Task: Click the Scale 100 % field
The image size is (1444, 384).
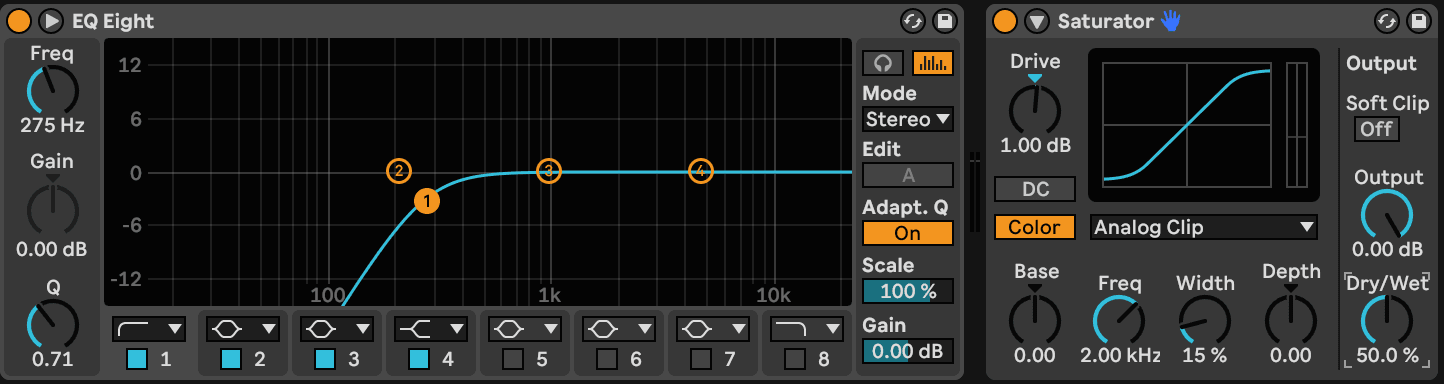Action: [907, 291]
